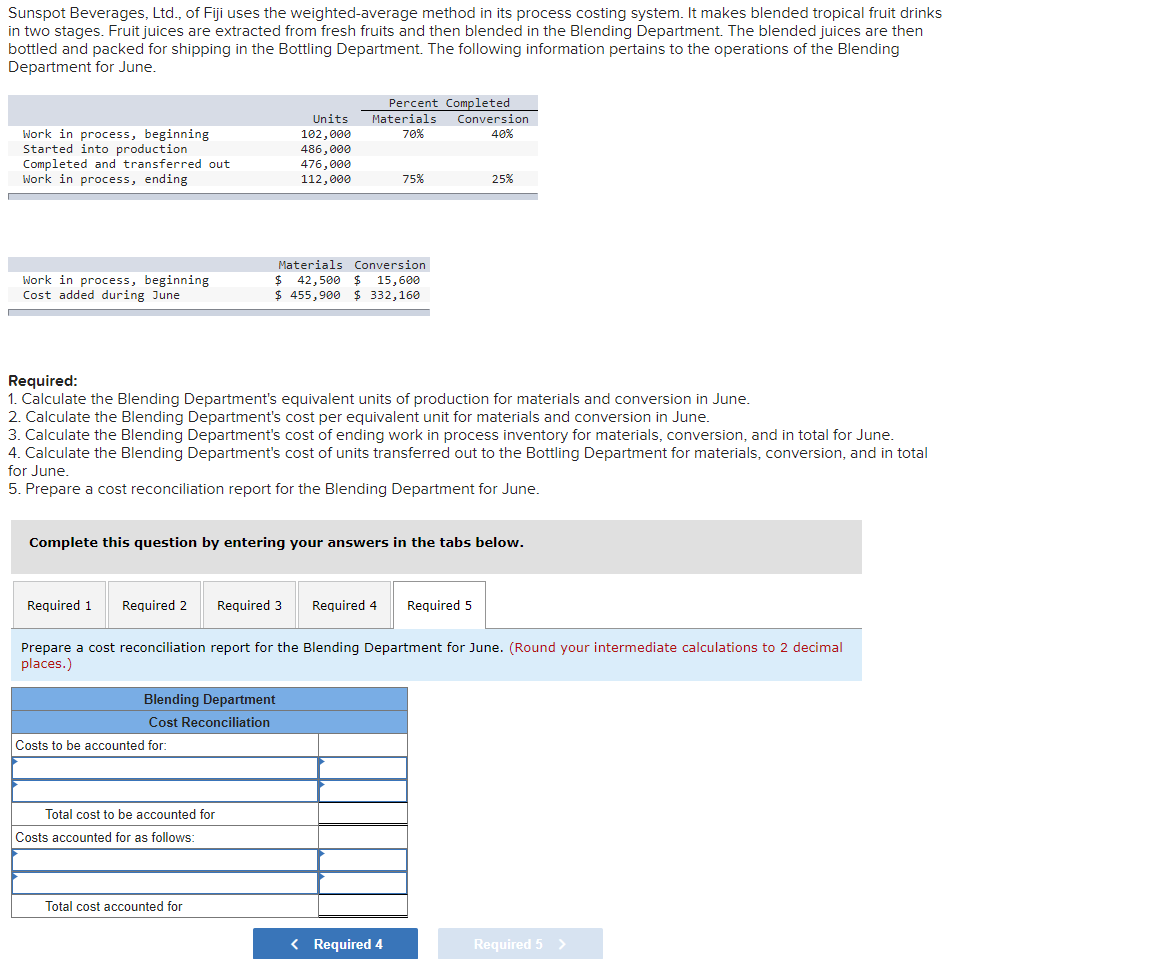Click the 'Required 5 >' navigation button
This screenshot has width=1166, height=959.
(520, 943)
